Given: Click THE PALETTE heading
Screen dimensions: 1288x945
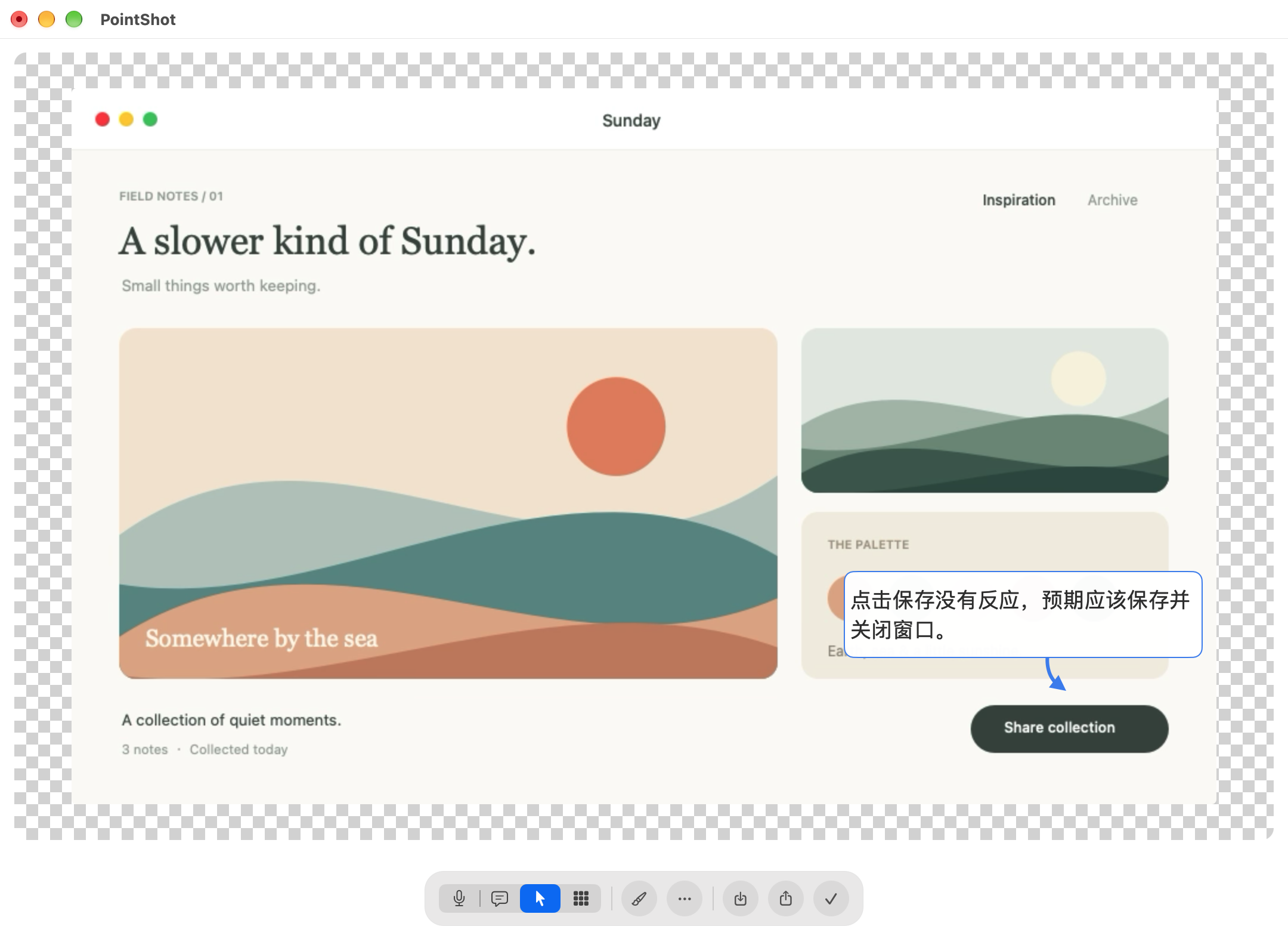Looking at the screenshot, I should coord(868,545).
